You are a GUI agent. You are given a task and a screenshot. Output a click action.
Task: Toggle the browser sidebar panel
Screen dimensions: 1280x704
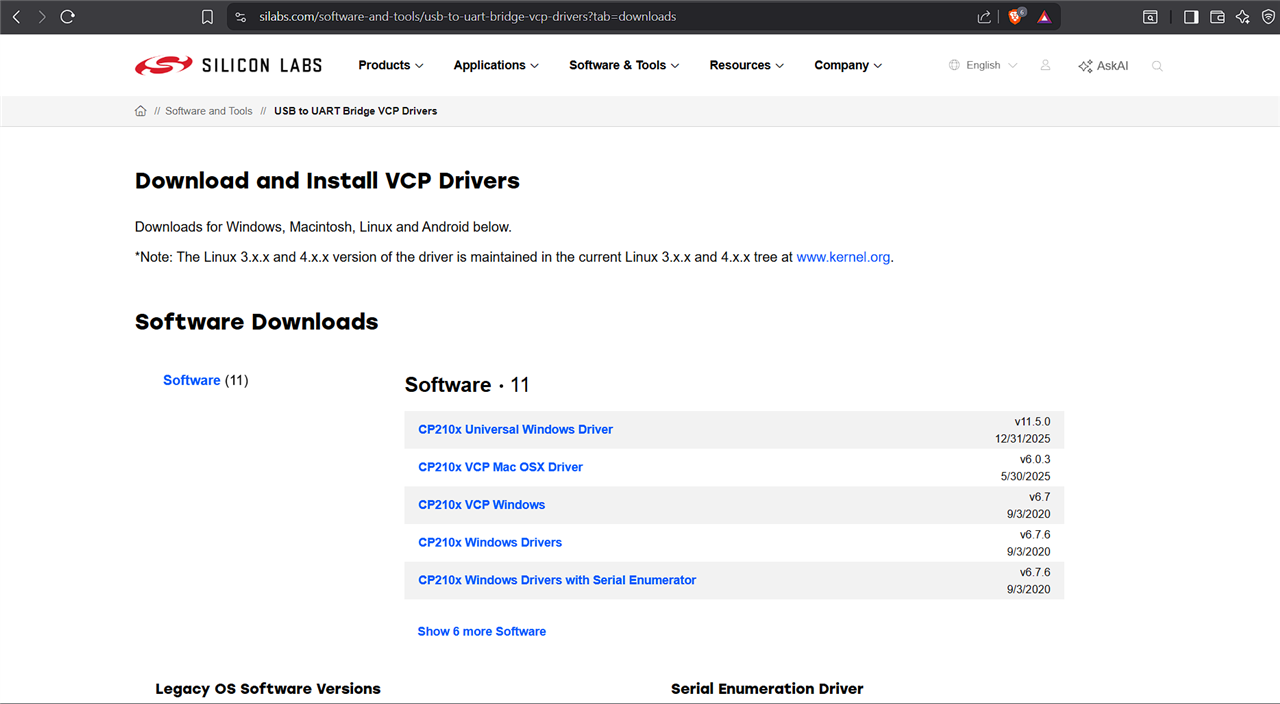1191,17
